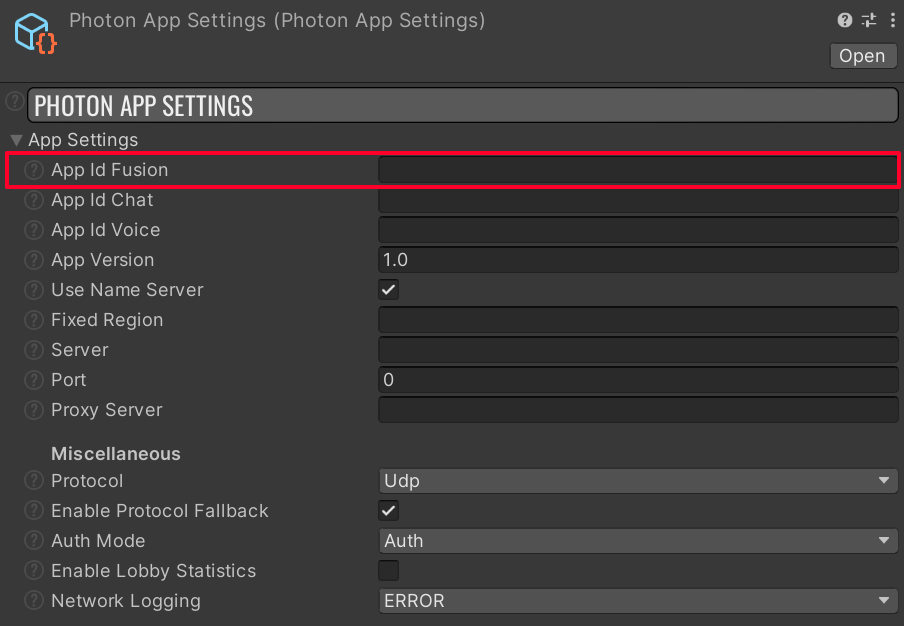Click the 'Protocol' label
This screenshot has width=904, height=626.
tap(87, 481)
